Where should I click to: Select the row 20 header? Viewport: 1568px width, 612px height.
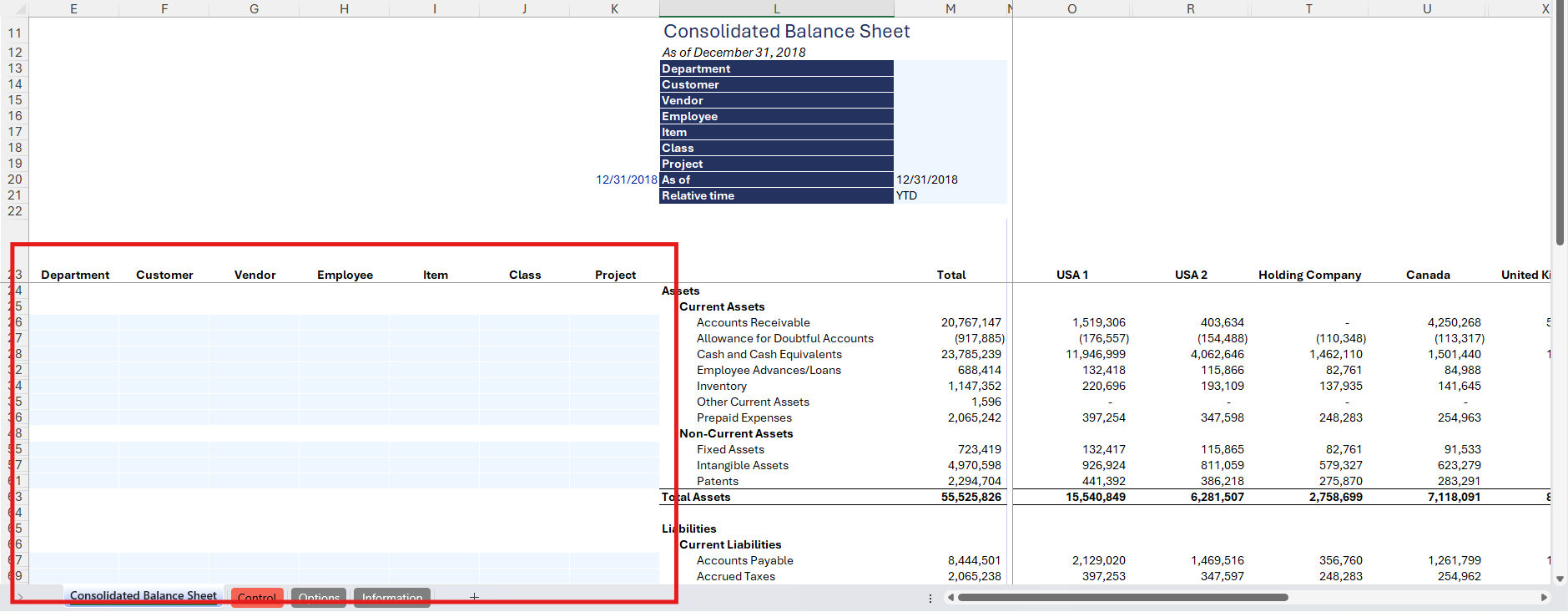[x=15, y=180]
